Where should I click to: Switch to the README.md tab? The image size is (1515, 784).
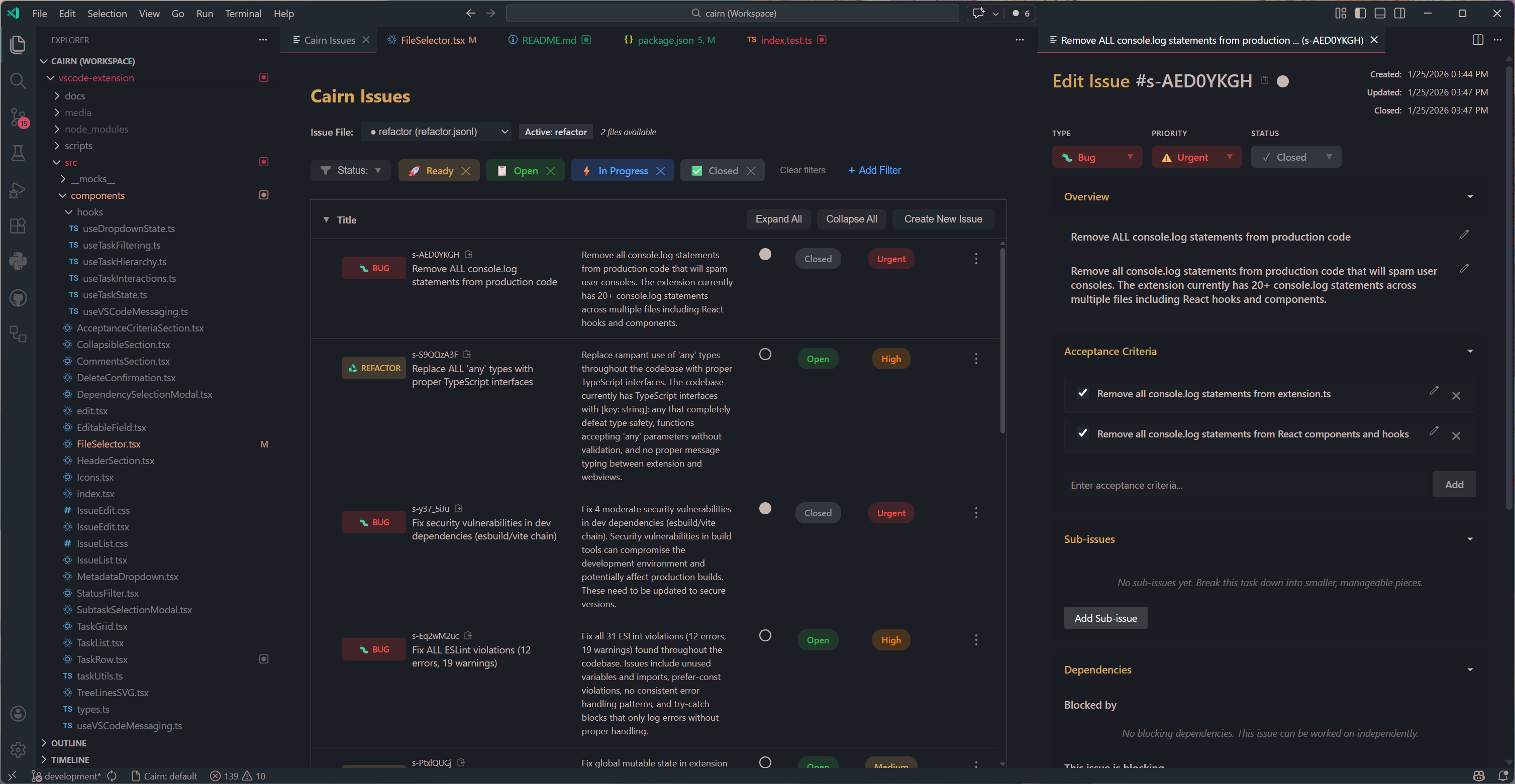point(548,40)
